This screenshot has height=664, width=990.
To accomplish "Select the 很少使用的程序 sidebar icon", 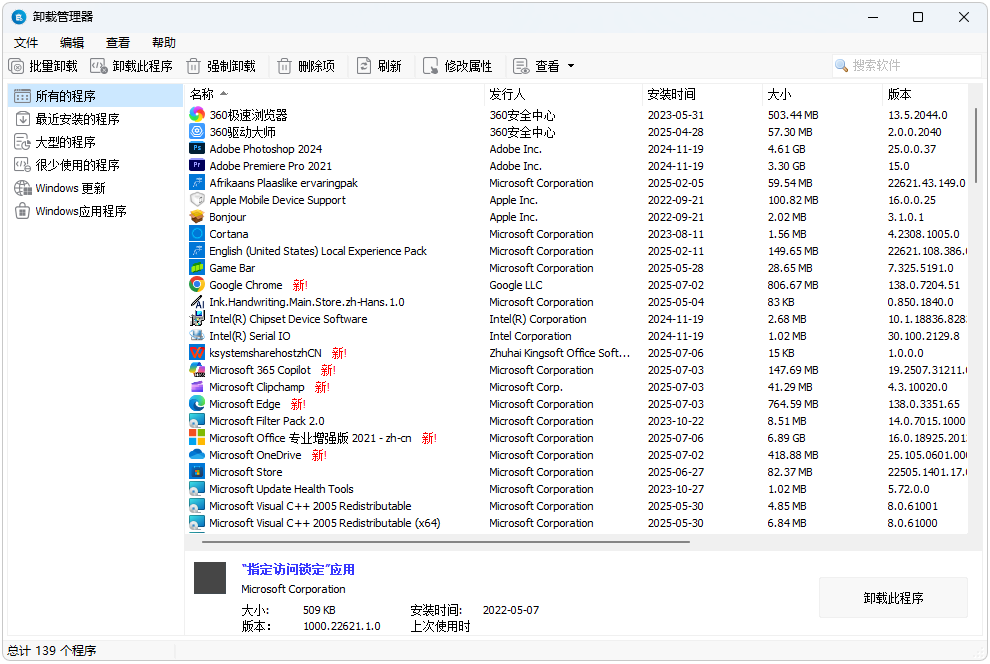I will [x=22, y=164].
